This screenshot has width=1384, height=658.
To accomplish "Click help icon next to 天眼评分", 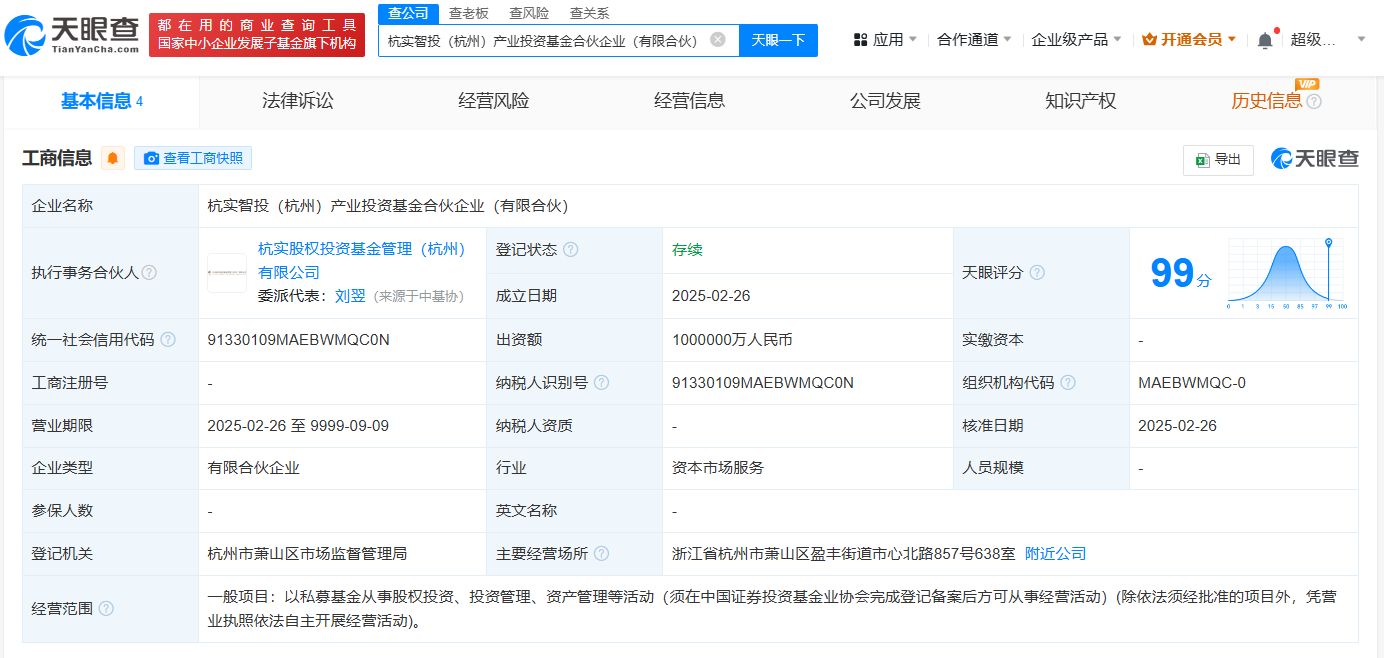I will click(1037, 273).
